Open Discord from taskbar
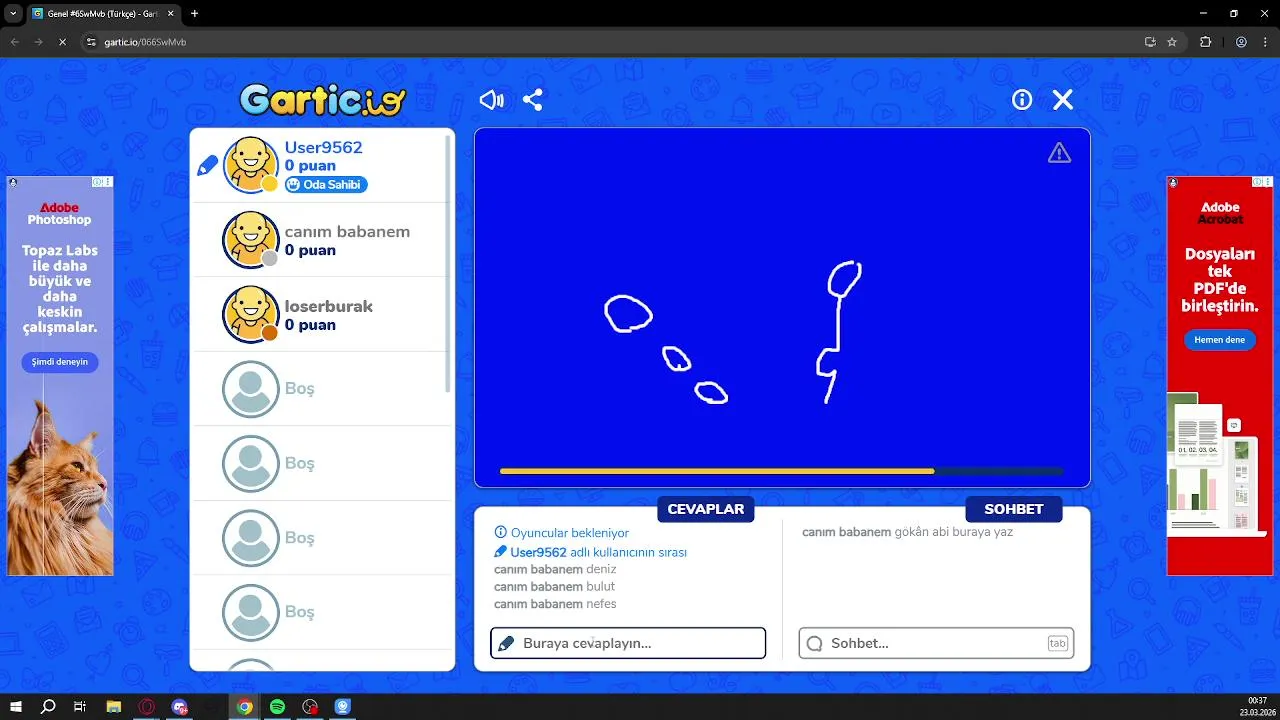The height and width of the screenshot is (720, 1280). click(179, 707)
